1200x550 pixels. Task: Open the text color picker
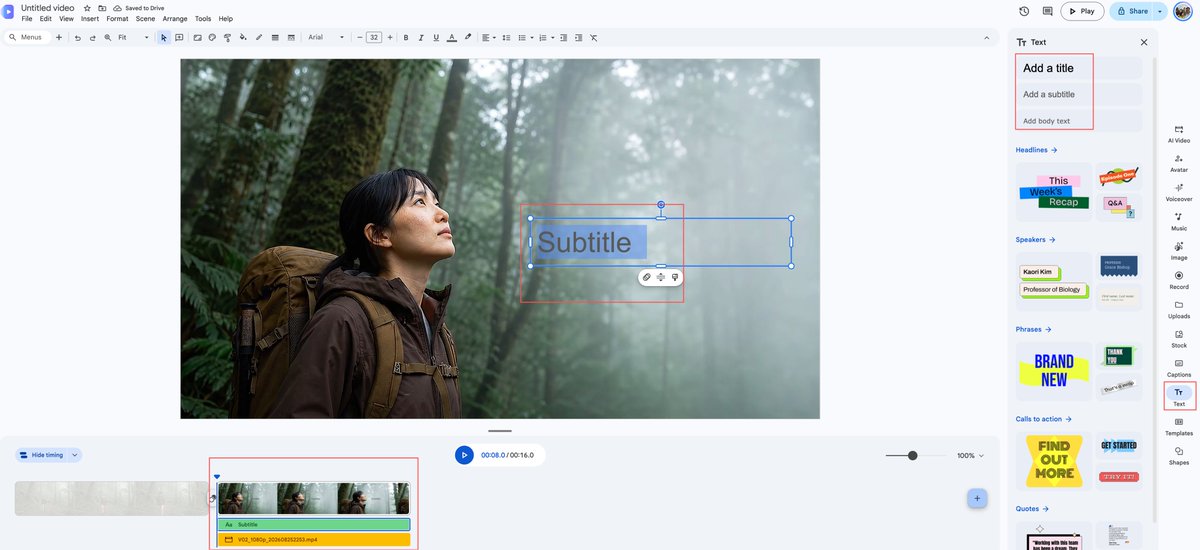coord(452,37)
